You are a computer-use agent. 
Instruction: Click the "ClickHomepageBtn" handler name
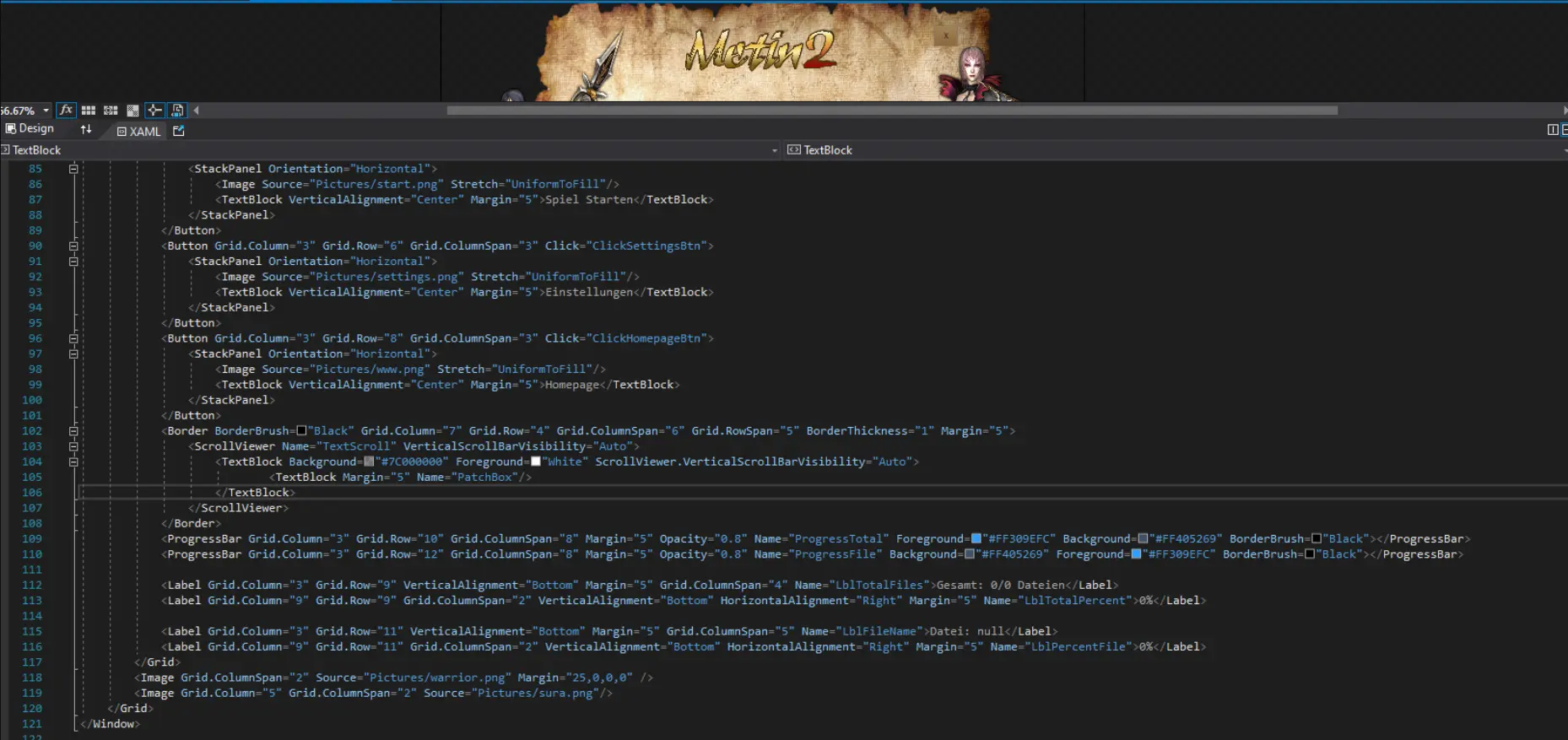click(x=646, y=338)
